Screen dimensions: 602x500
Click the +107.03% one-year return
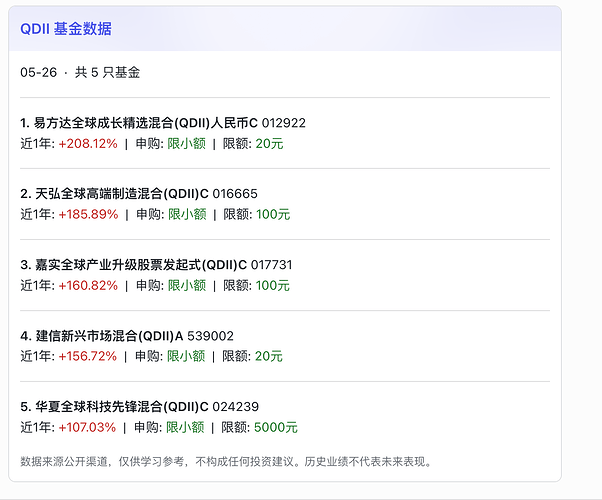87,427
